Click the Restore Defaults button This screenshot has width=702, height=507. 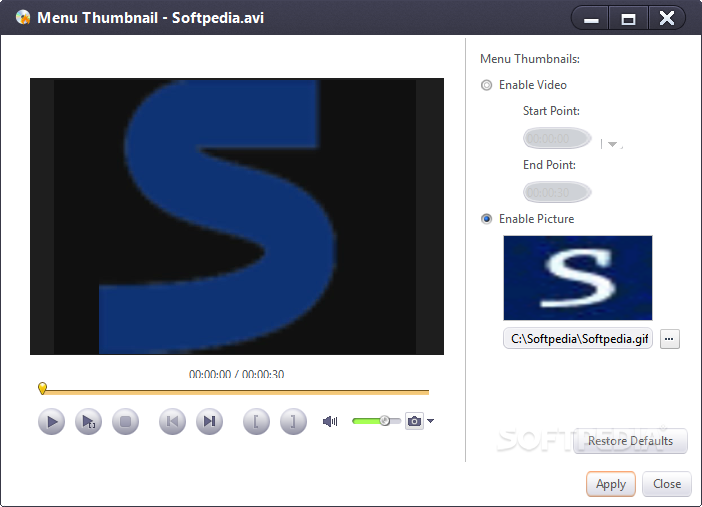click(630, 441)
